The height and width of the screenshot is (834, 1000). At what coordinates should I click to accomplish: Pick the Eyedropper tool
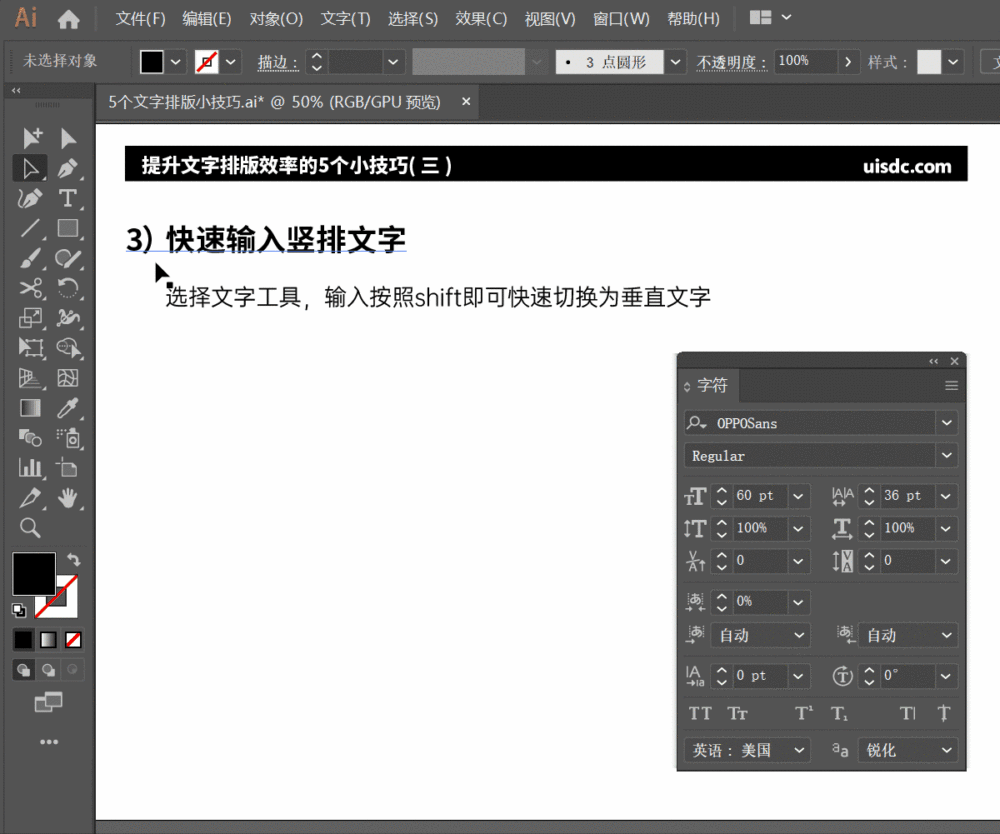[68, 407]
